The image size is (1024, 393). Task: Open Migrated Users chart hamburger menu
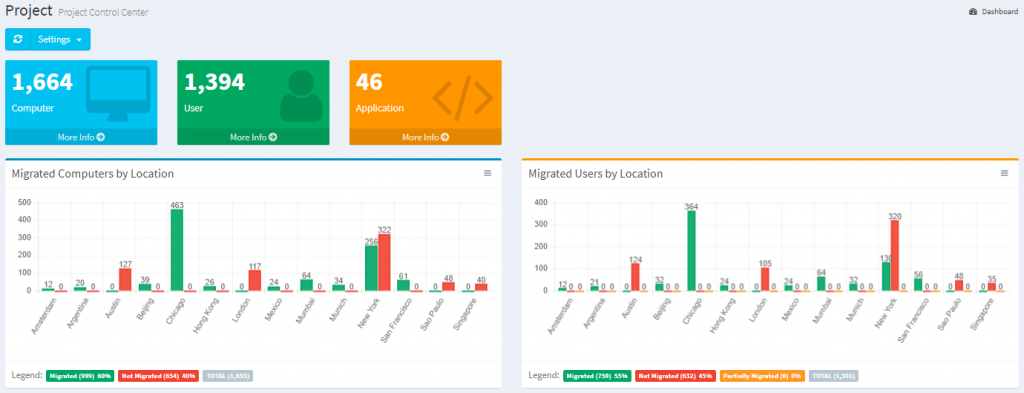pyautogui.click(x=1004, y=173)
